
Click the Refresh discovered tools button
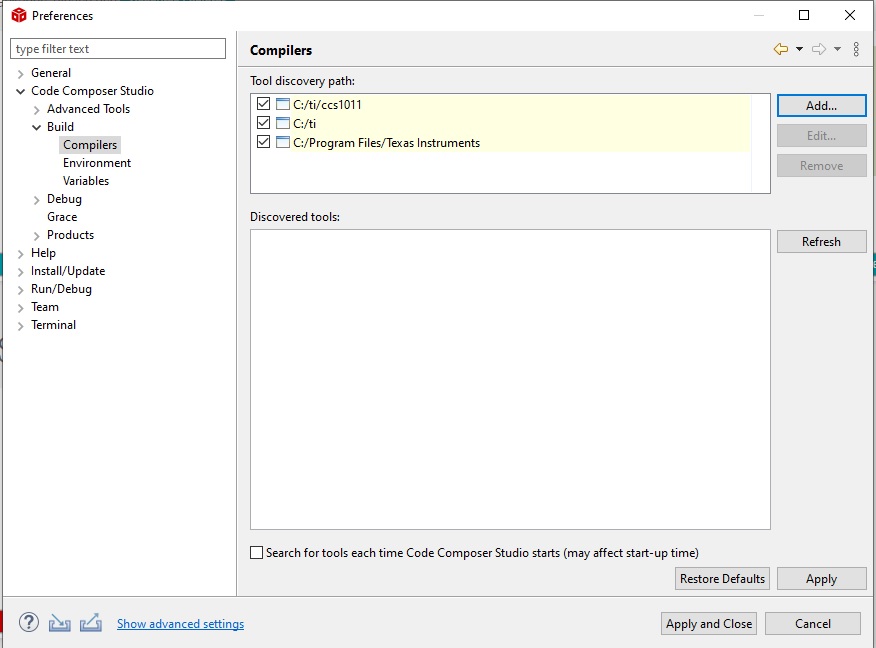click(821, 242)
